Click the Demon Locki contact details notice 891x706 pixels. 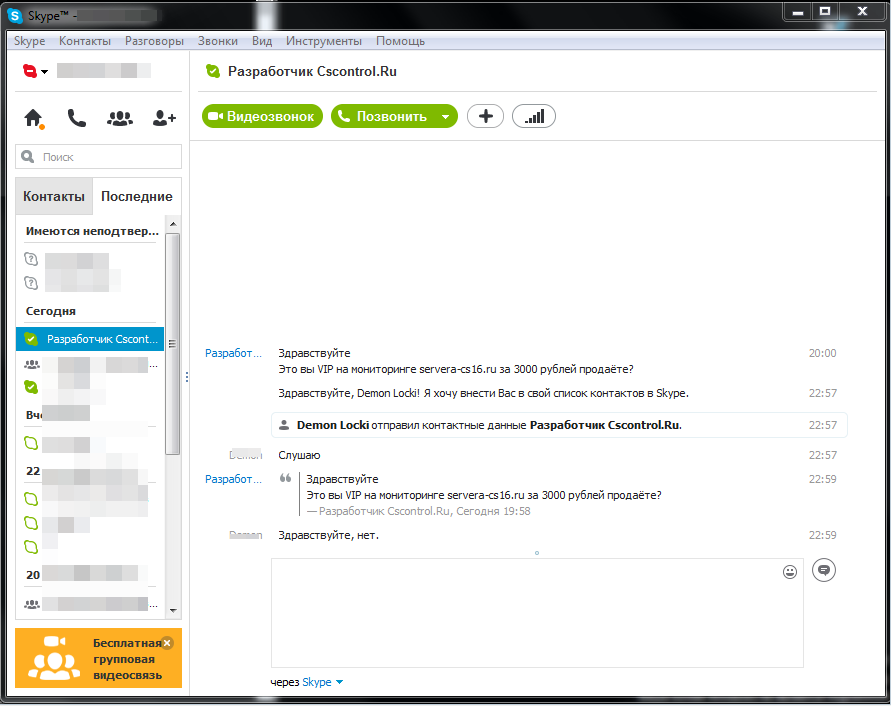tap(559, 425)
